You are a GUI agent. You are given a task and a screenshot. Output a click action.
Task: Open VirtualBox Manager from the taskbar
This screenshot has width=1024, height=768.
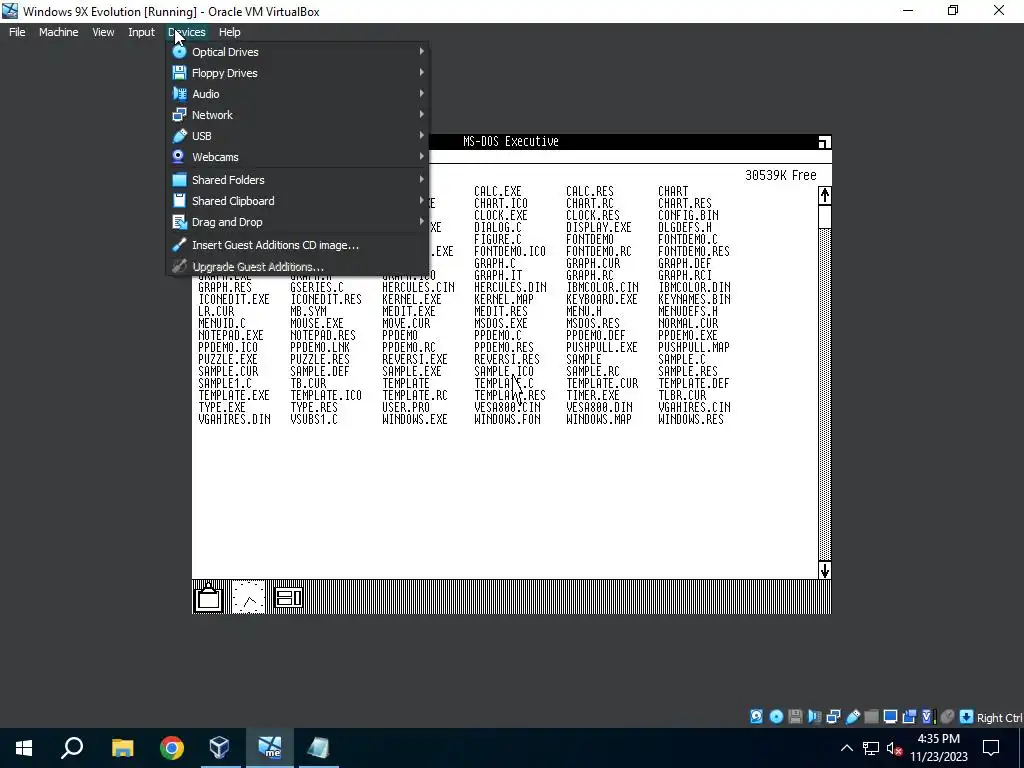219,748
